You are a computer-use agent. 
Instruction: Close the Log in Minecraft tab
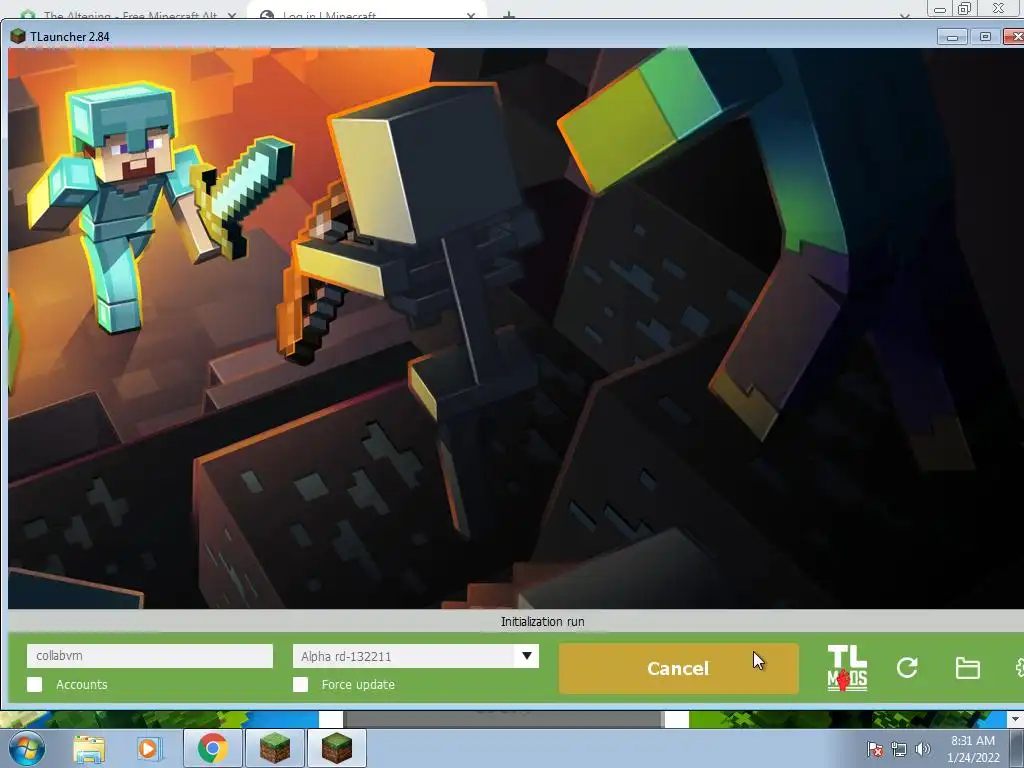pos(470,15)
